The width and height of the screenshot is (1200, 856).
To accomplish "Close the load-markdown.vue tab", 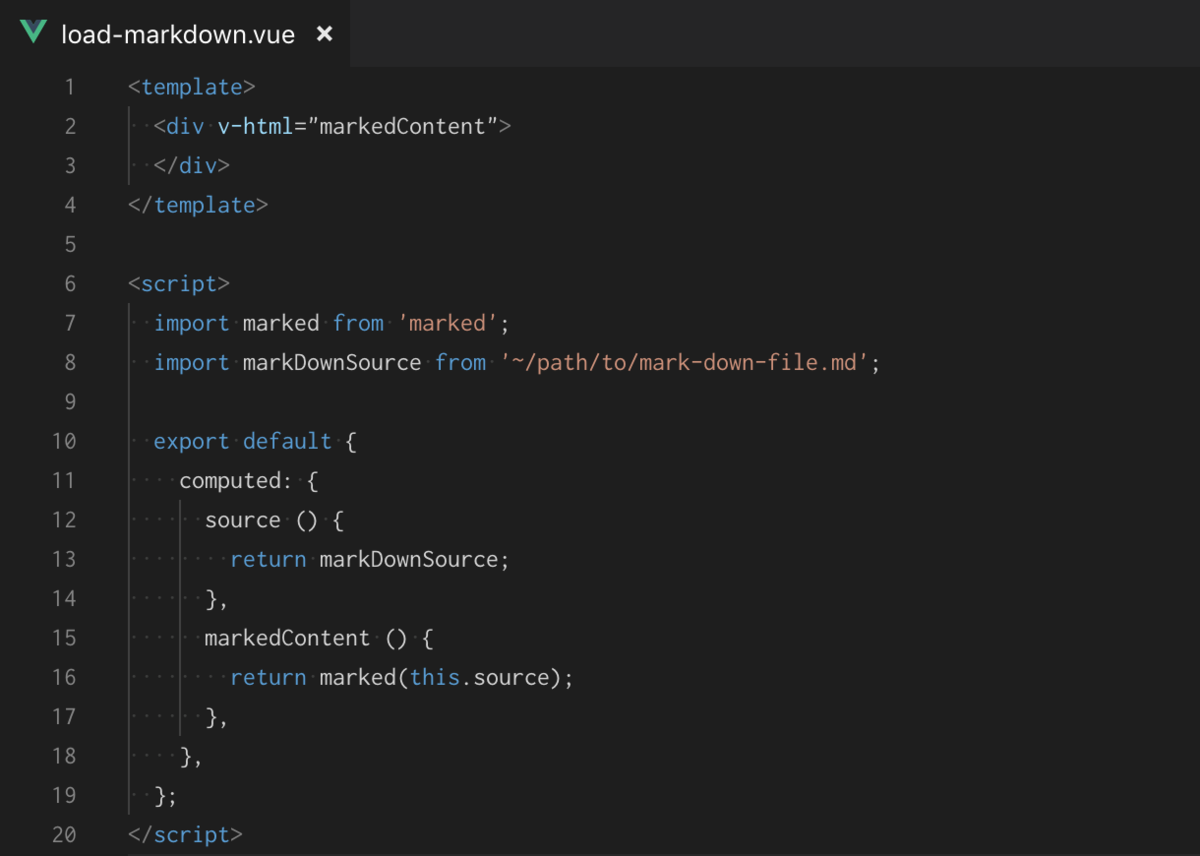I will click(x=324, y=33).
